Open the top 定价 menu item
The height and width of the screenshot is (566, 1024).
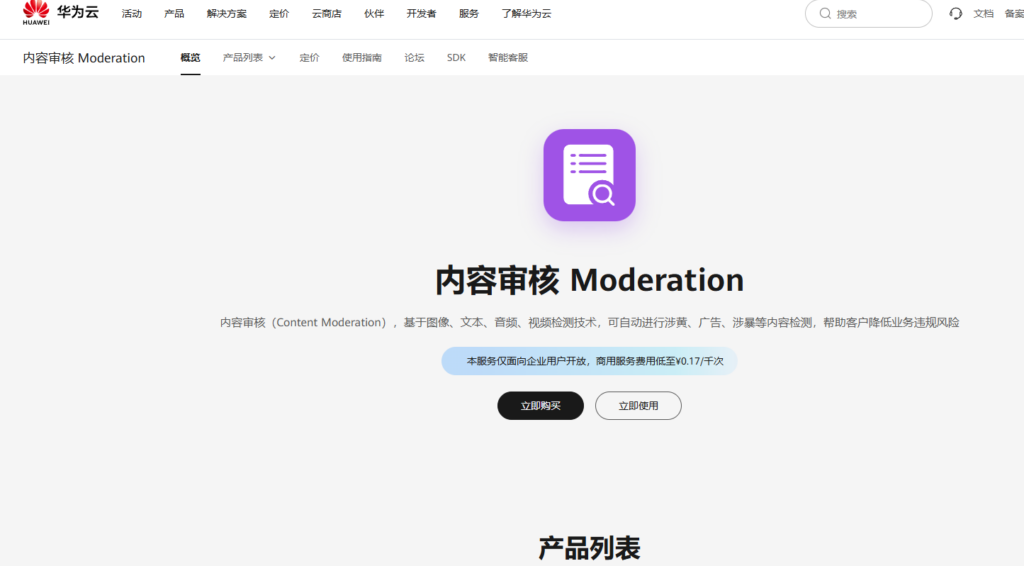tap(279, 14)
